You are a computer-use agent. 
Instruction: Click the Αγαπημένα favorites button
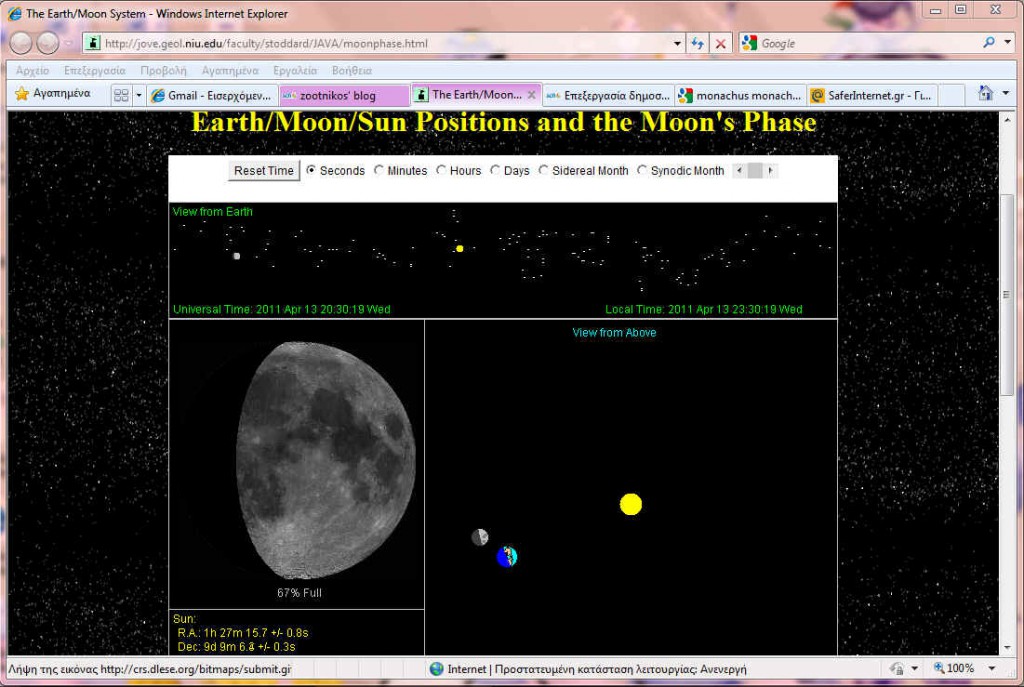52,94
